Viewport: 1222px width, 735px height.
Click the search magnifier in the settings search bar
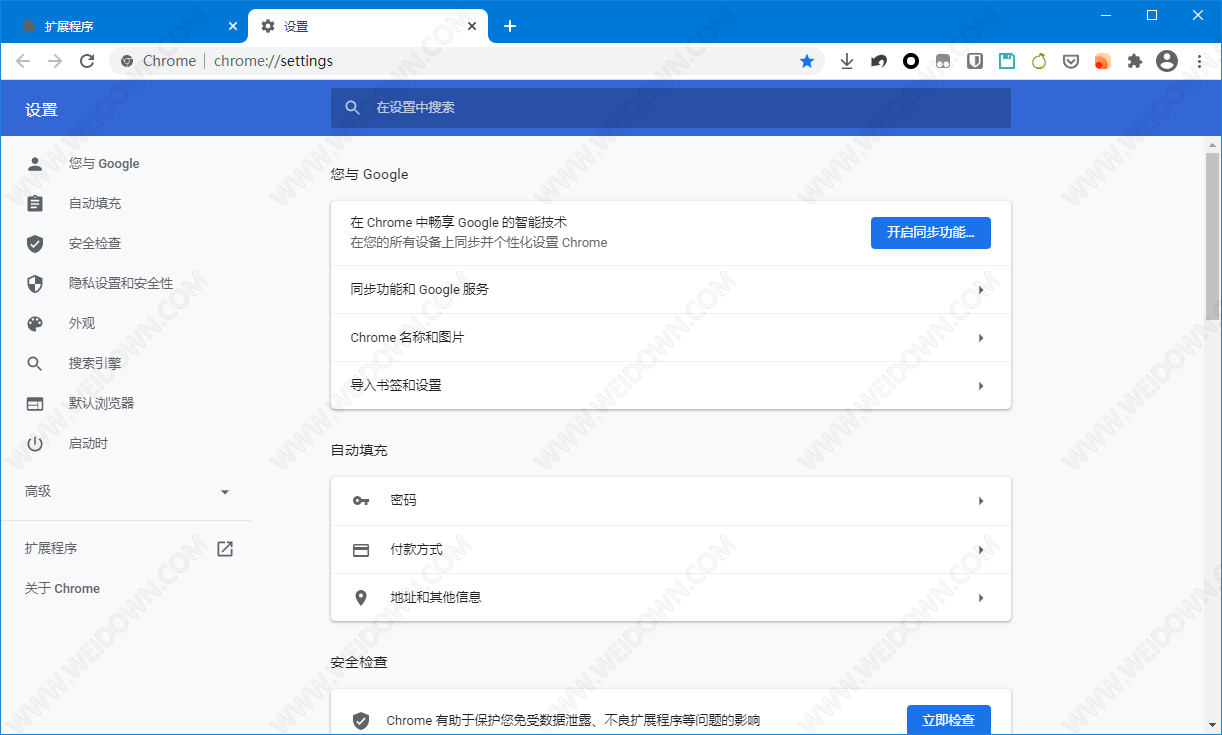352,107
